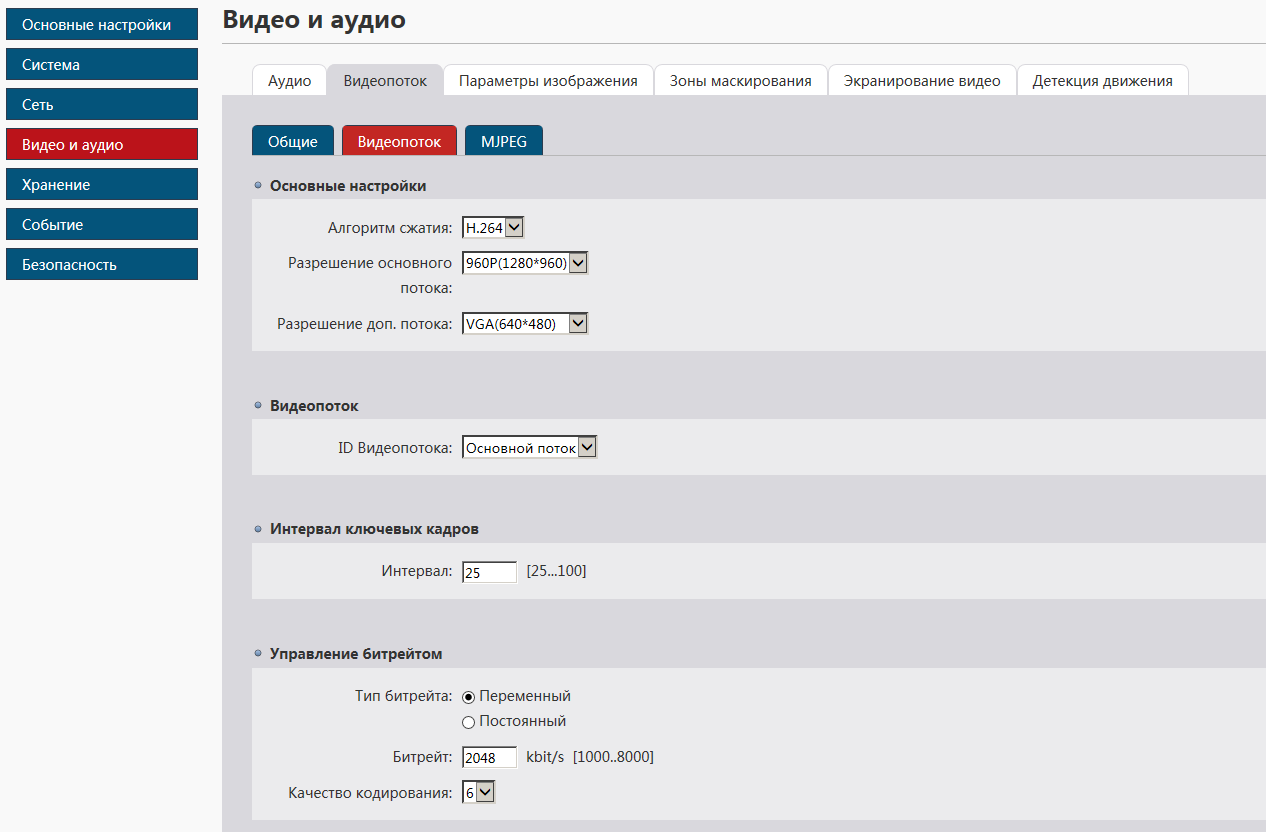
Task: Click the Видео и аудио page title
Action: (314, 19)
